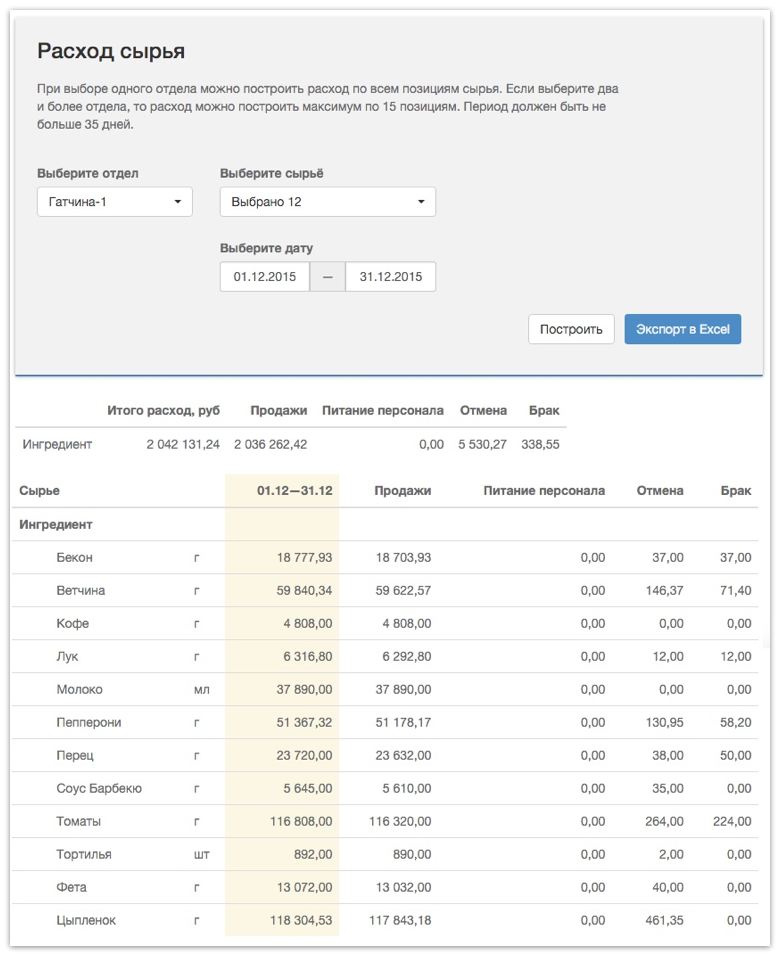The image size is (780, 954).
Task: Select the Цыпленок row name
Action: [x=86, y=920]
